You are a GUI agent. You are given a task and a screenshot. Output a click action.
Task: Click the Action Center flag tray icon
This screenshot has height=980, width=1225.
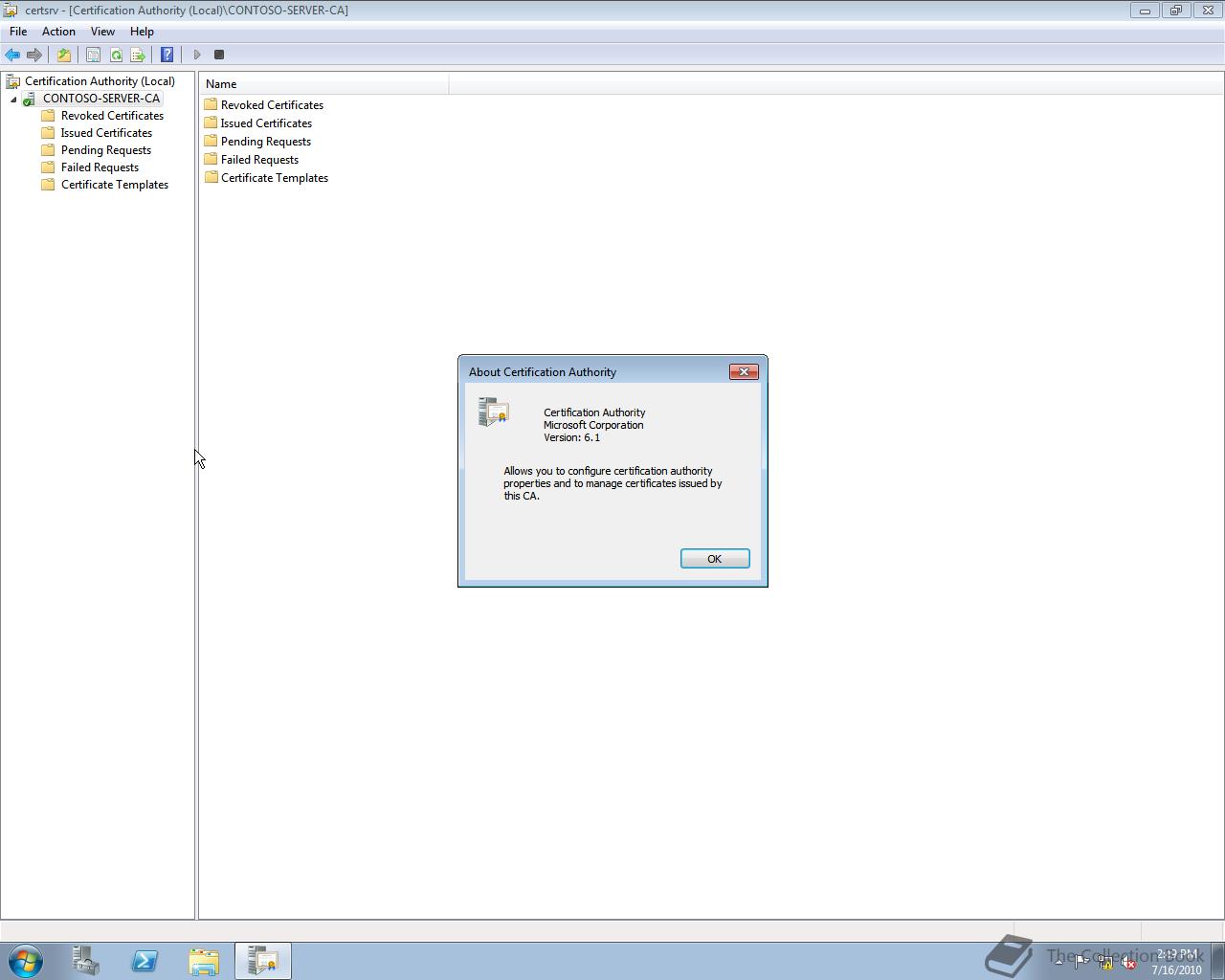coord(1081,963)
